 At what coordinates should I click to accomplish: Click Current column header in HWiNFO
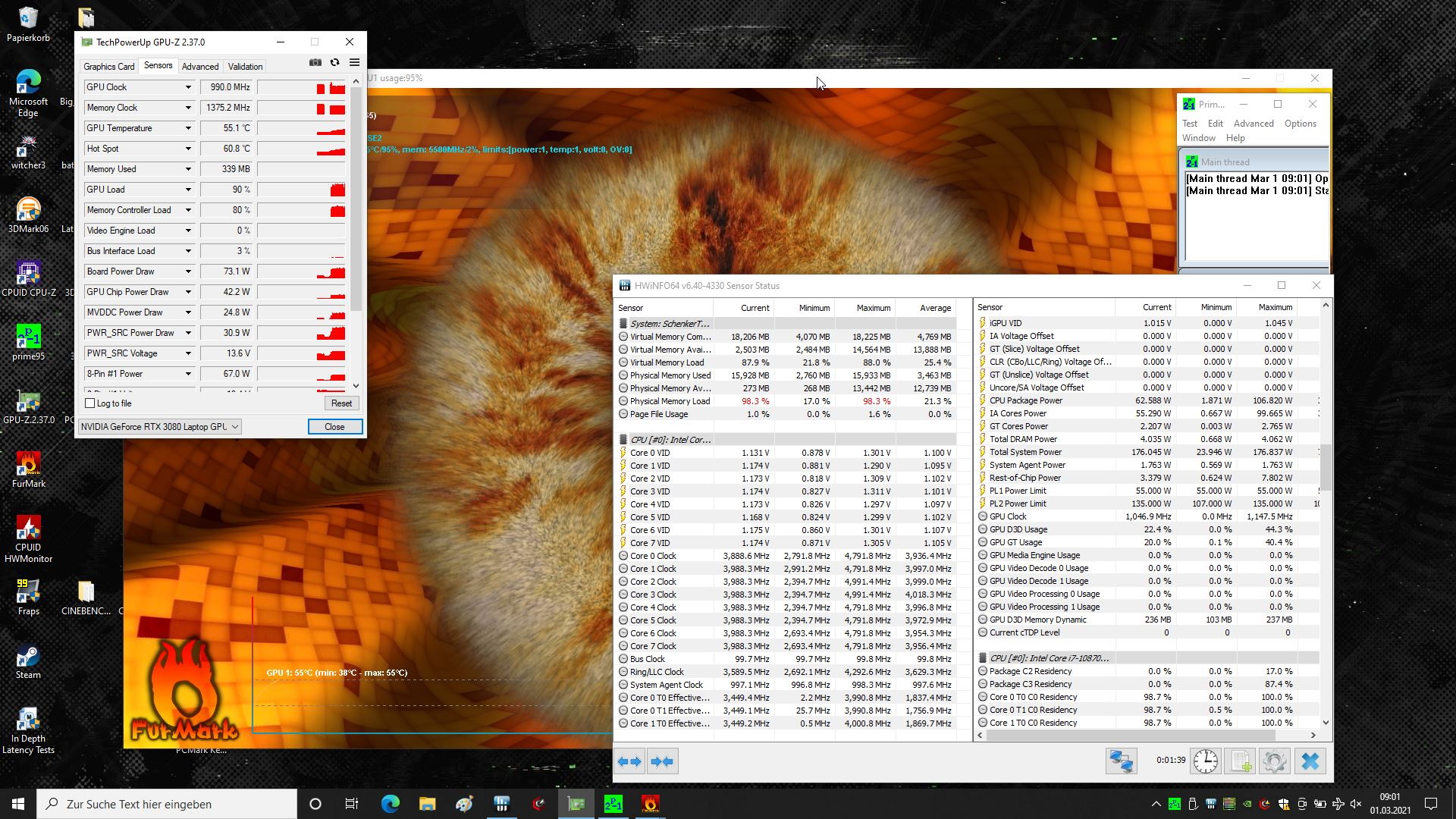point(744,308)
